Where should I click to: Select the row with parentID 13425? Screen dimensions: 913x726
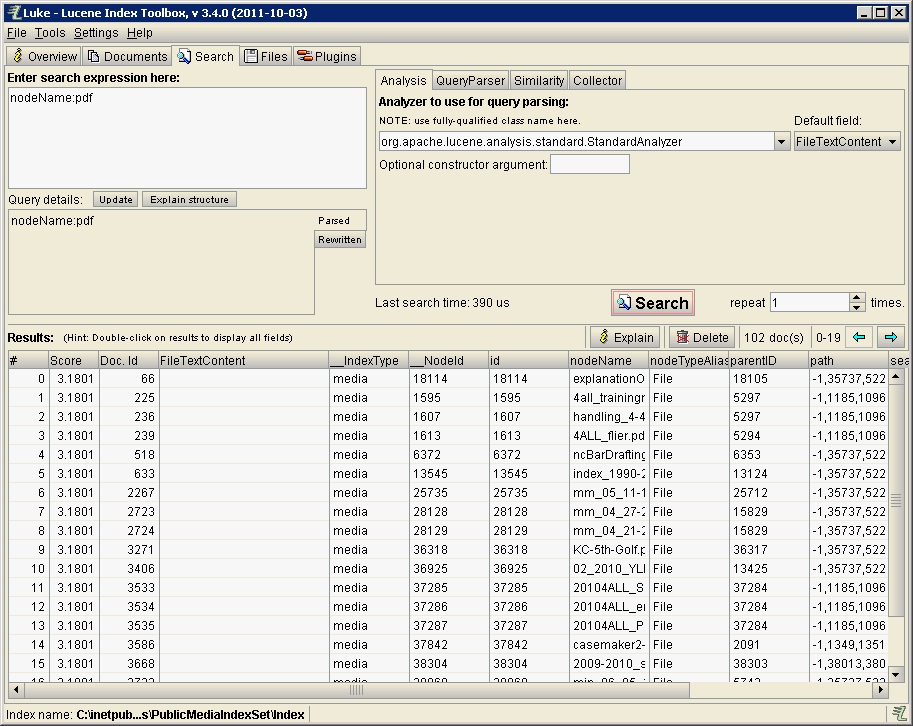(x=448, y=569)
